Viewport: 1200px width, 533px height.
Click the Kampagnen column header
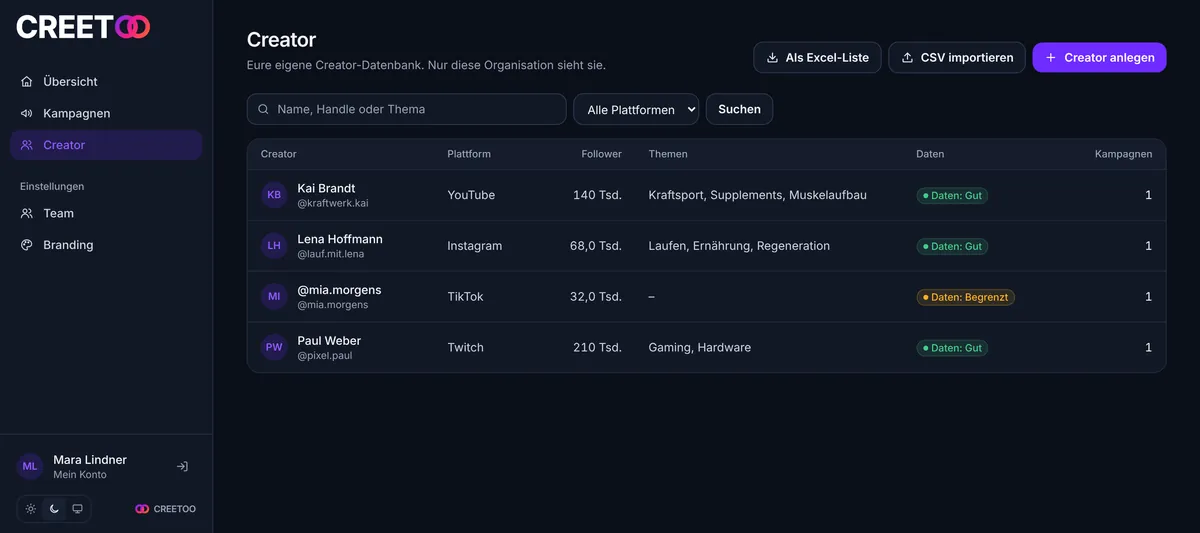(1123, 155)
